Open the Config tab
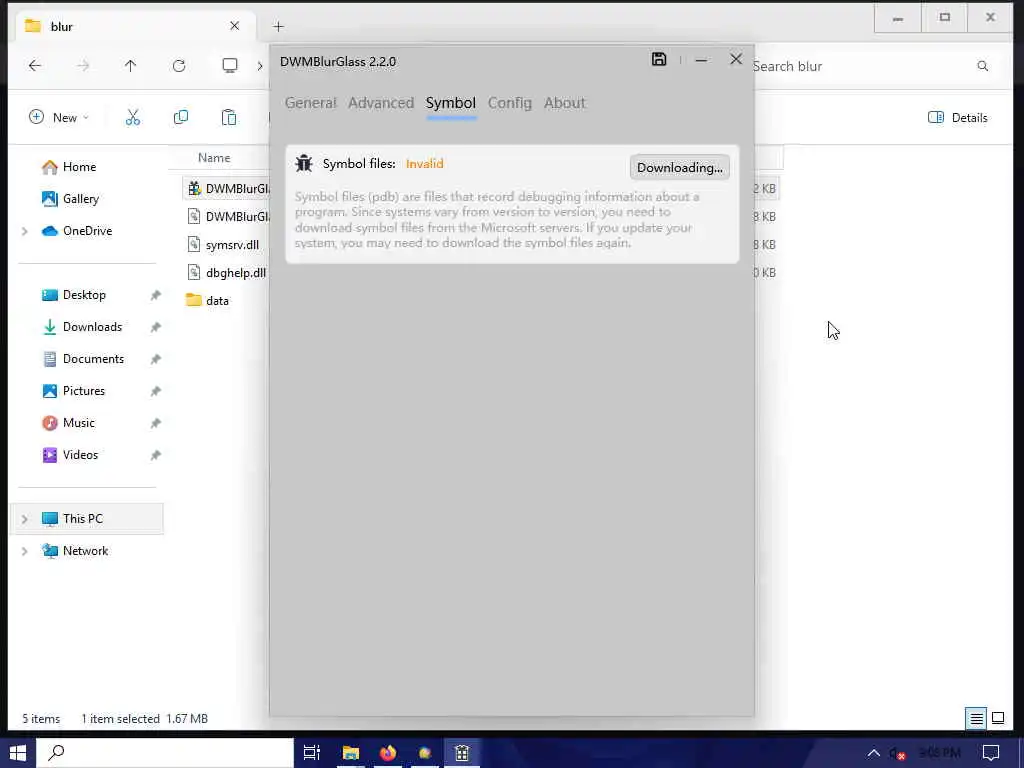The image size is (1024, 768). pos(509,103)
